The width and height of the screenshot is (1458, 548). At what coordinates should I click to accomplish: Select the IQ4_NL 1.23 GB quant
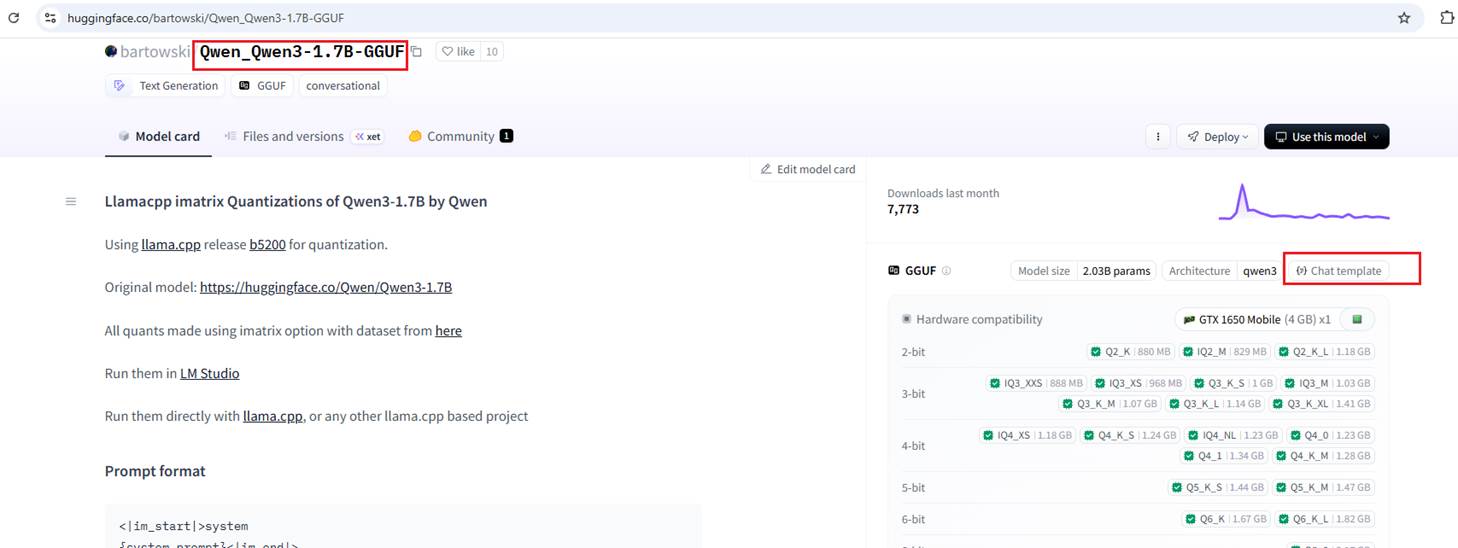pyautogui.click(x=1233, y=435)
